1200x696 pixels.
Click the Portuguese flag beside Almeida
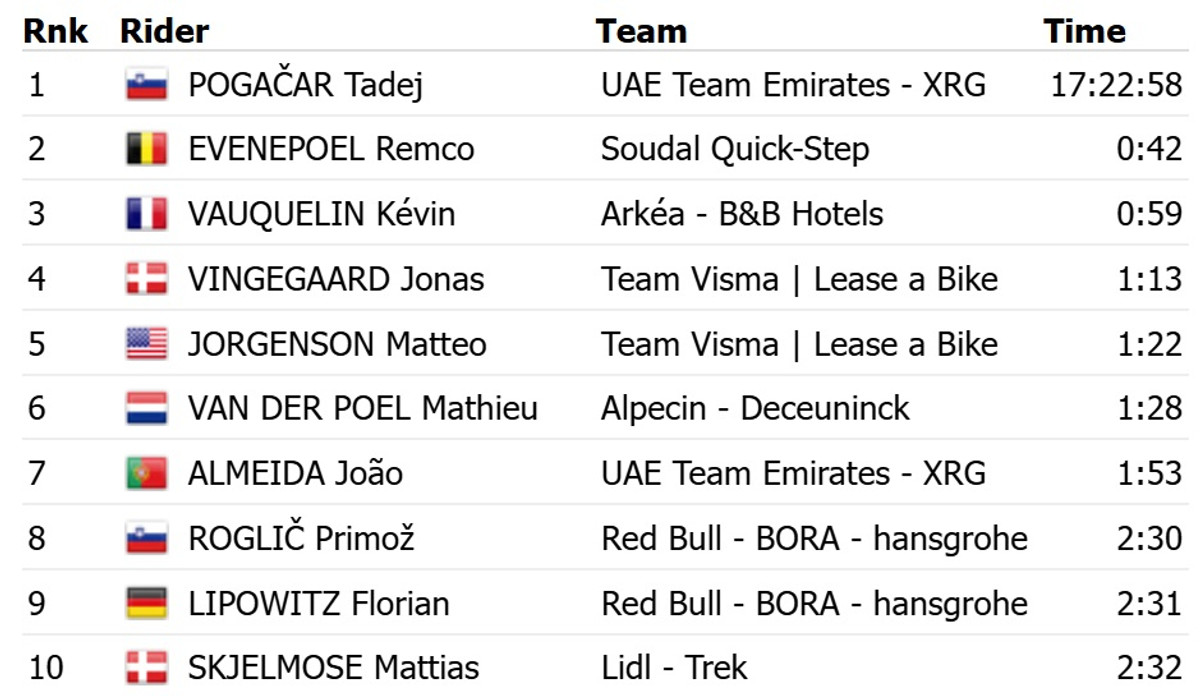[x=146, y=473]
